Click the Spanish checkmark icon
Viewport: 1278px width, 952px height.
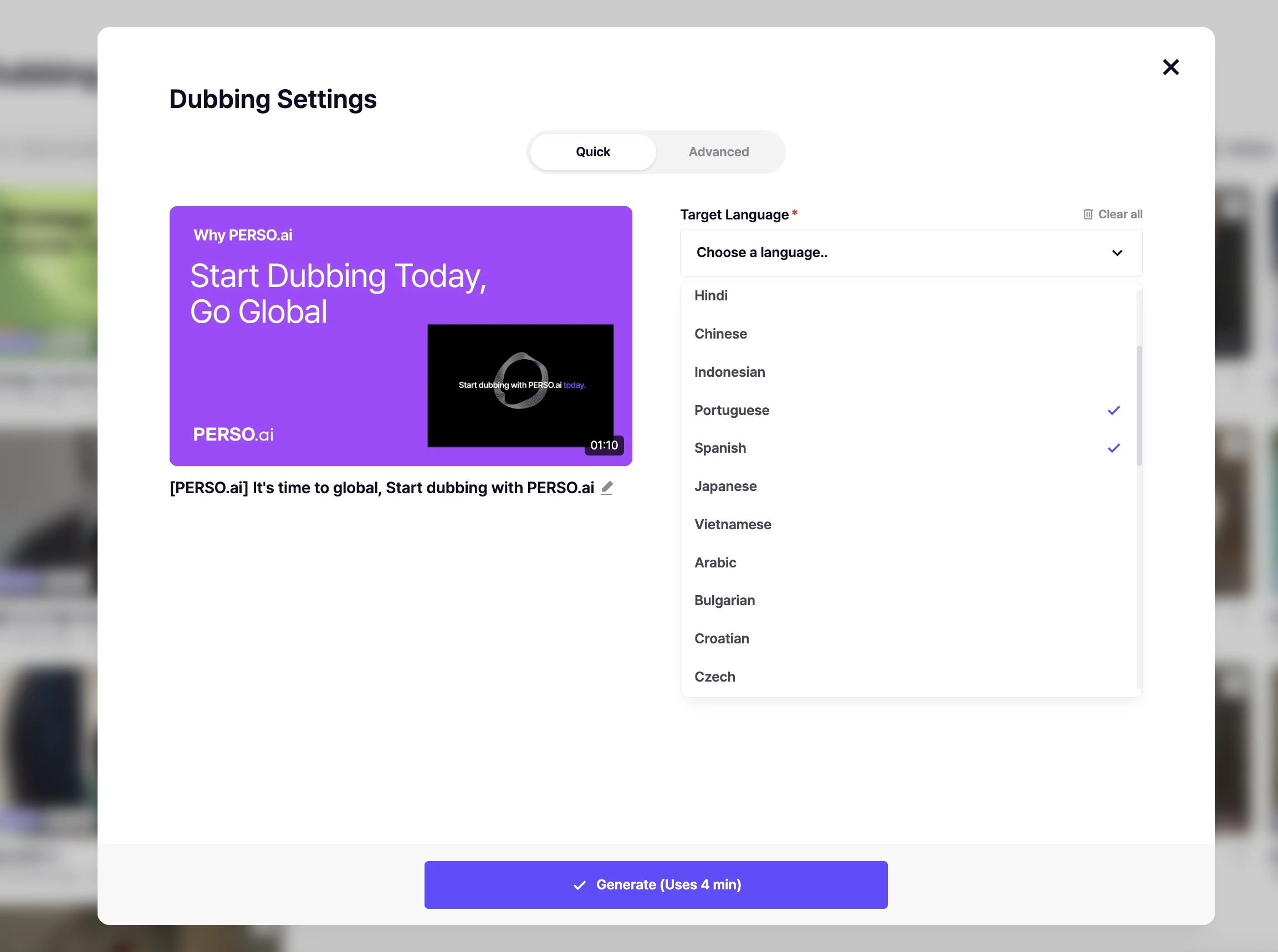tap(1113, 448)
